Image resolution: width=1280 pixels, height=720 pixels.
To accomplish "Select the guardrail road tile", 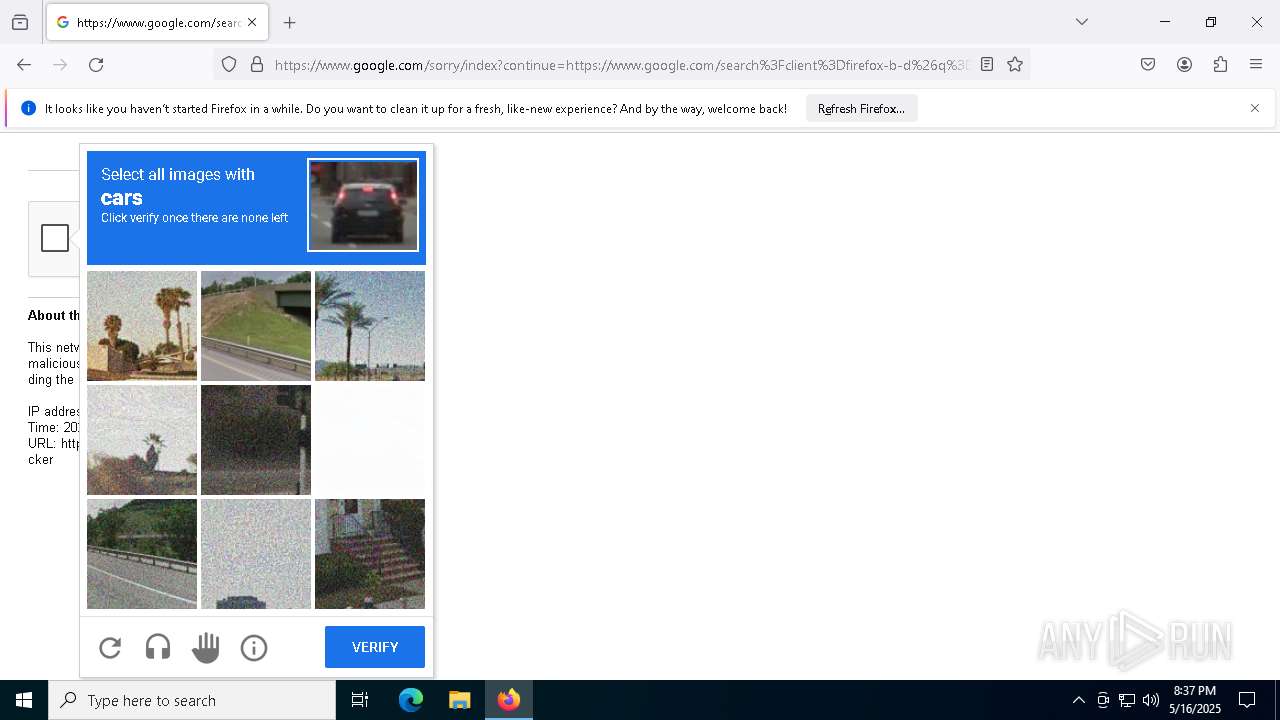I will coord(142,554).
